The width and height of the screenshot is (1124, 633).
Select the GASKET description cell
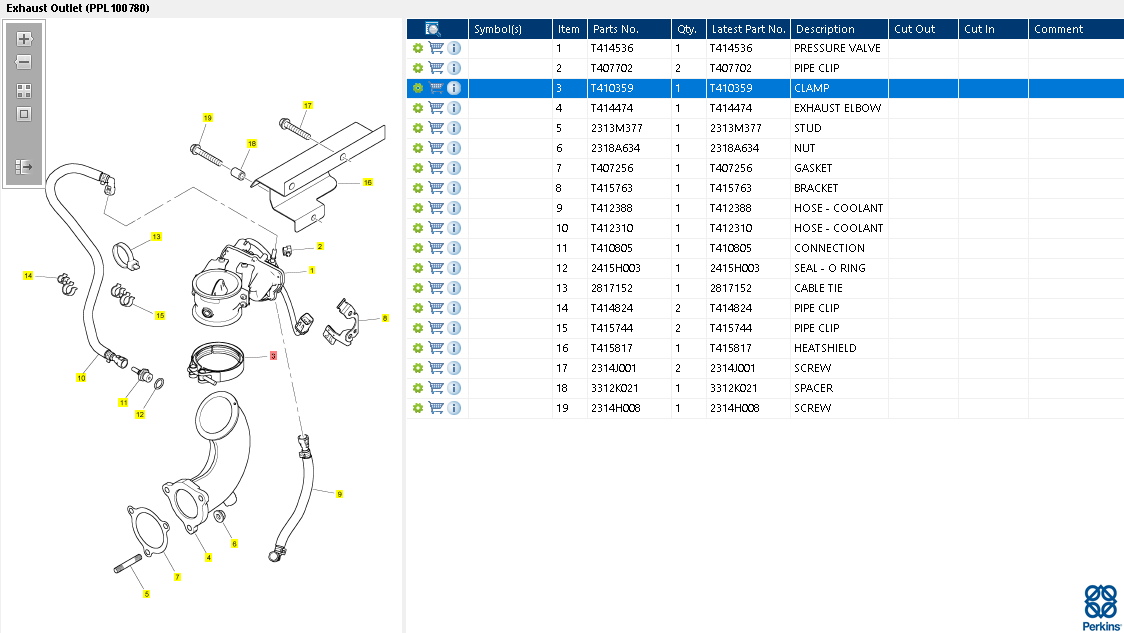pyautogui.click(x=839, y=168)
